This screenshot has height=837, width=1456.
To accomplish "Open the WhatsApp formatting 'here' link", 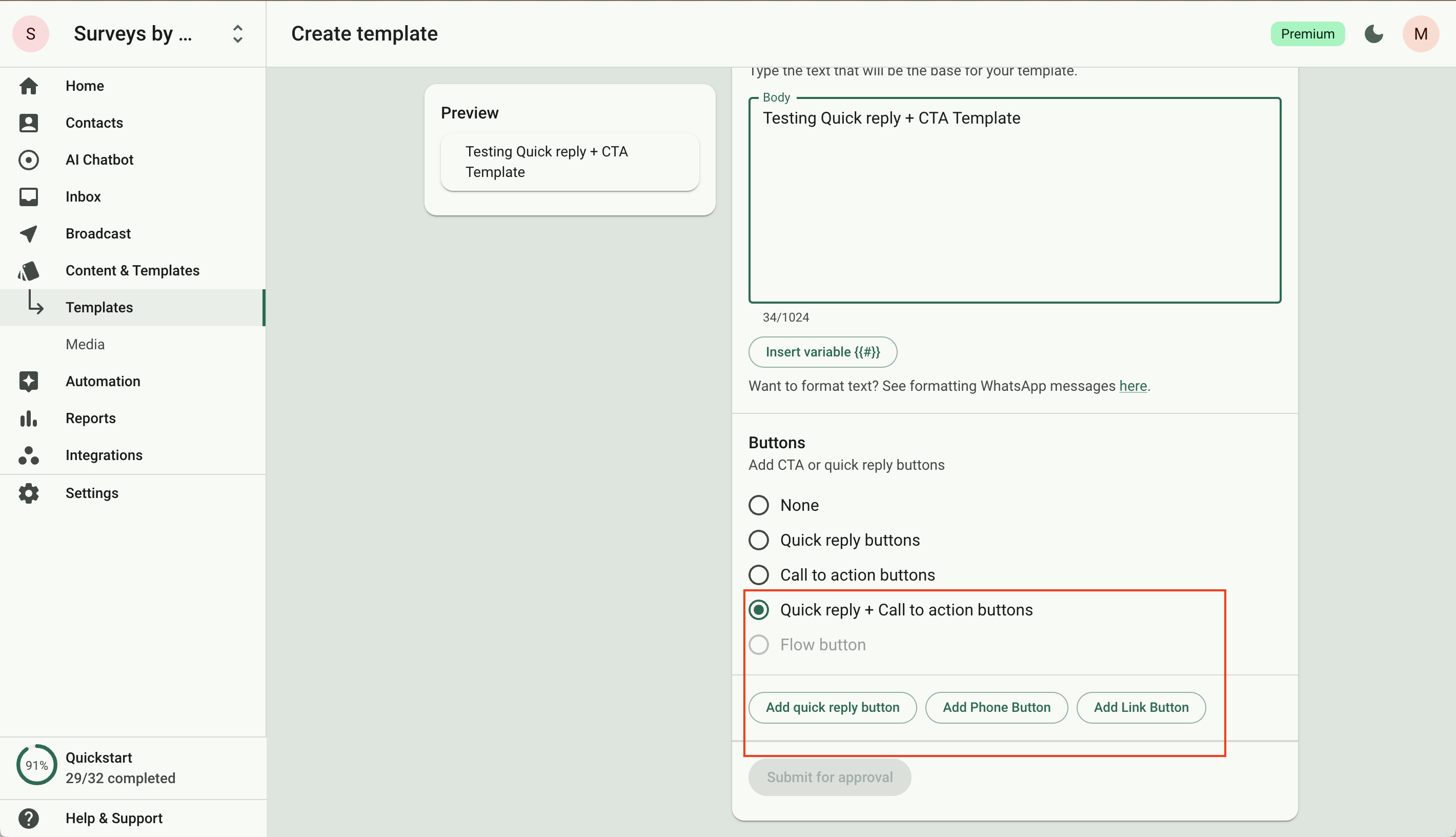I will tap(1133, 386).
